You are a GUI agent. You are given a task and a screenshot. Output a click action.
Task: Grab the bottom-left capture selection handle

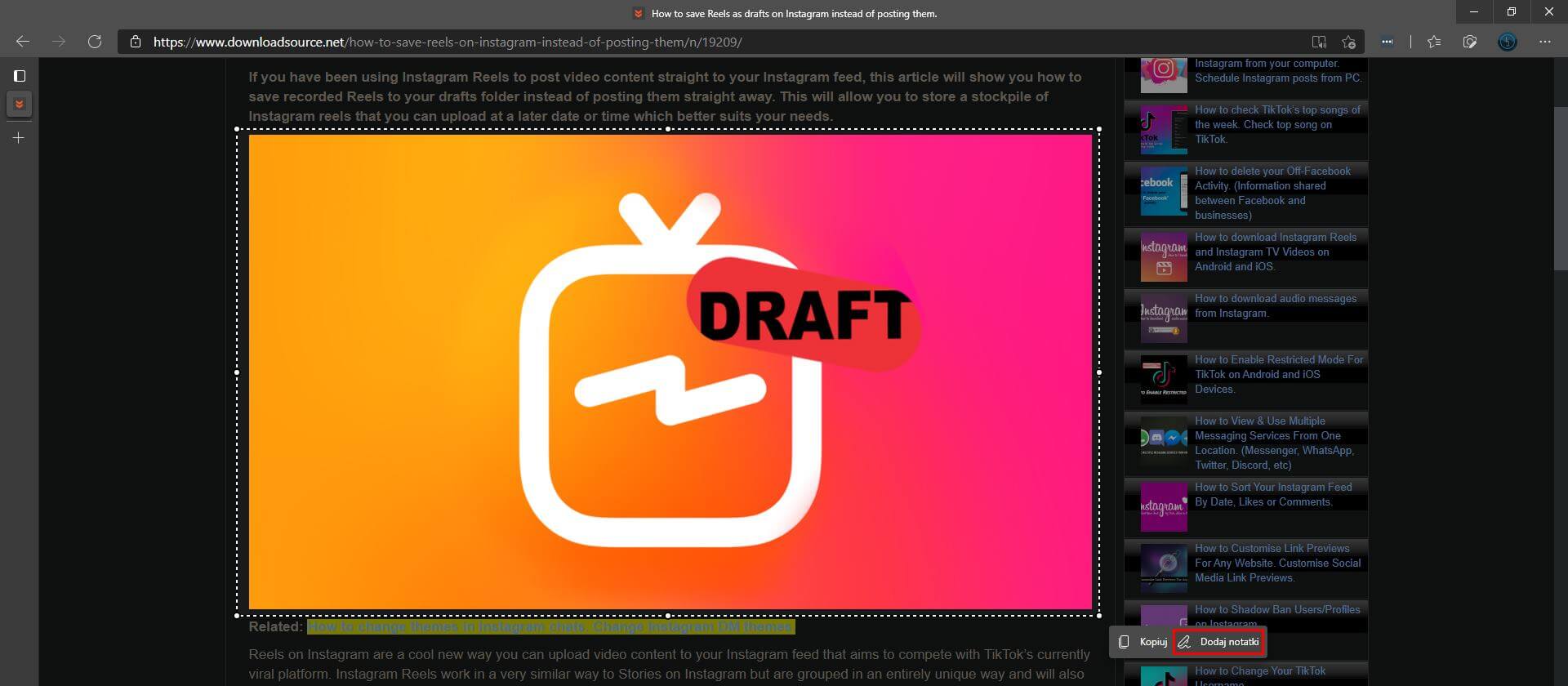[238, 616]
